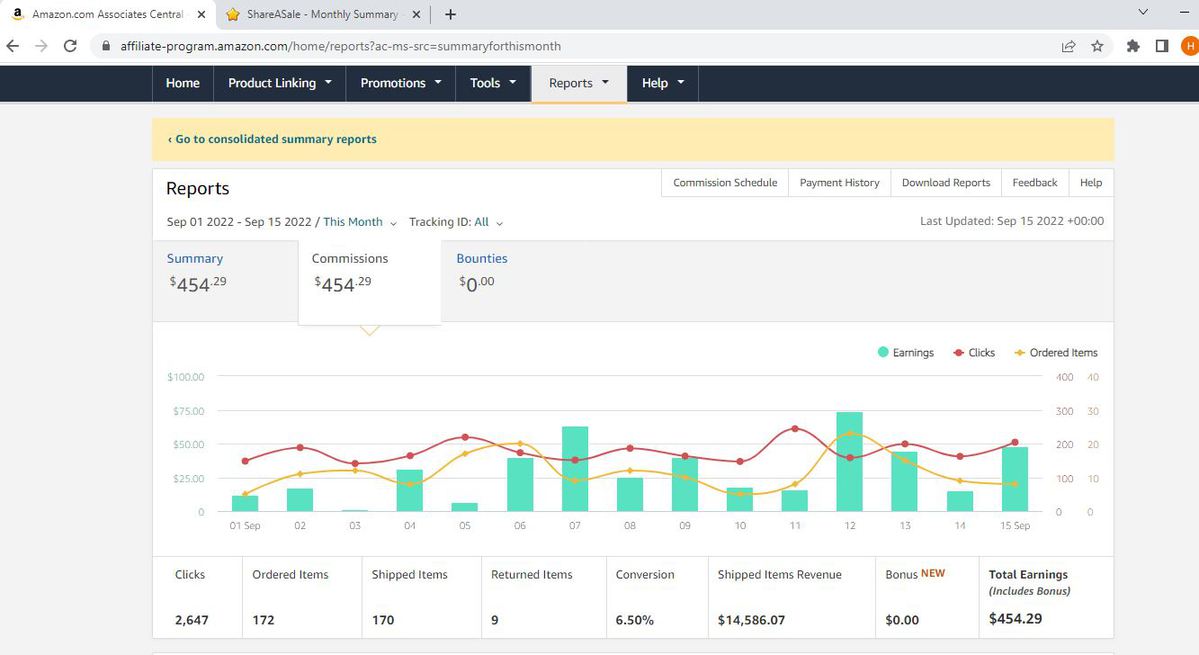Open the orange profile avatar
The image size is (1199, 655).
coord(1190,46)
